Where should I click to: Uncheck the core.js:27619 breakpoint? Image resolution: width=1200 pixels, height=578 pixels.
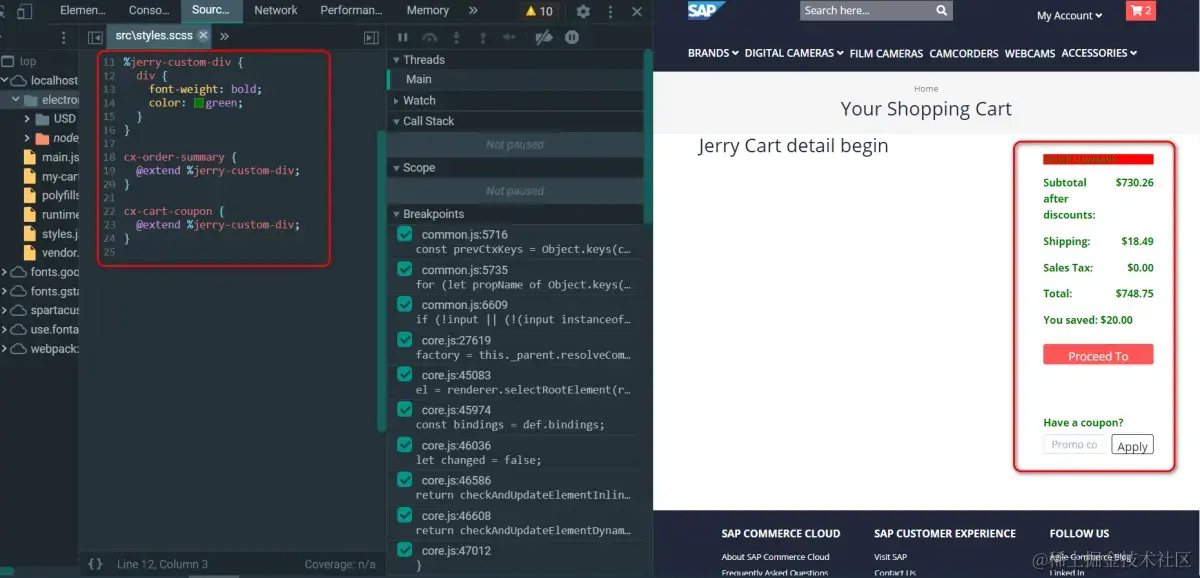(x=404, y=339)
